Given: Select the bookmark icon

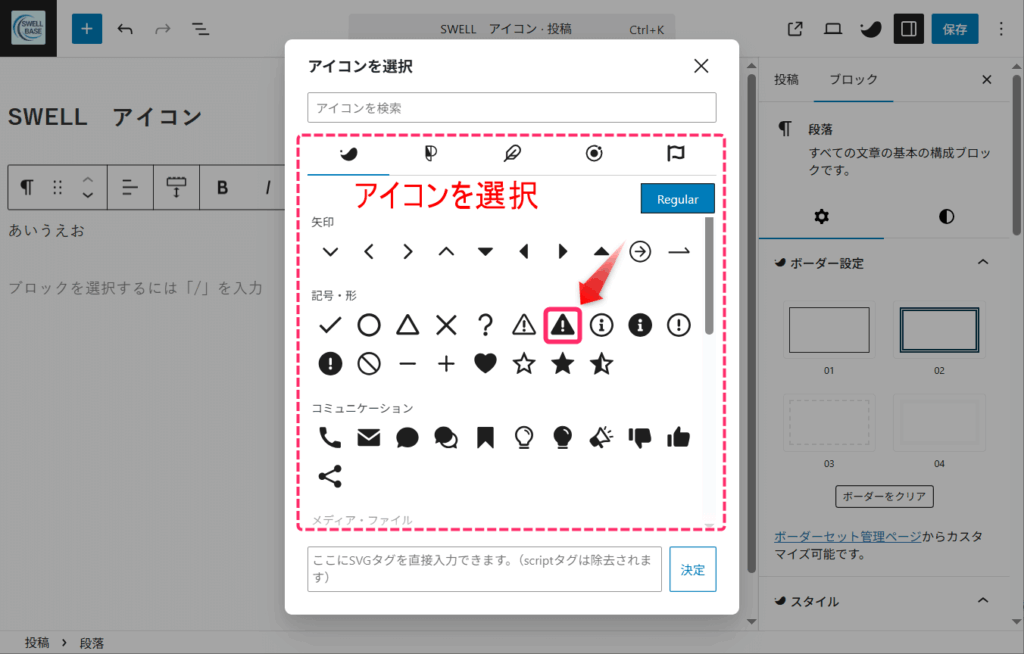Looking at the screenshot, I should coord(485,438).
